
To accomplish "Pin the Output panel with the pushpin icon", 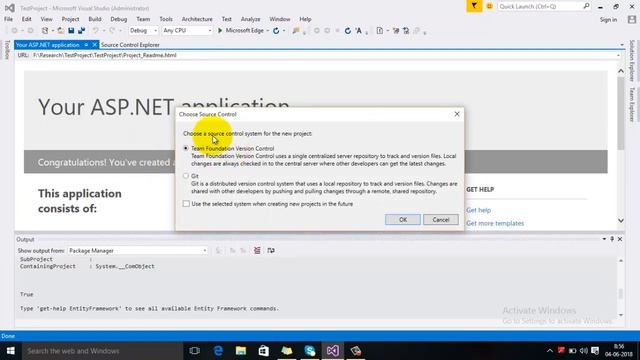I will 612,239.
